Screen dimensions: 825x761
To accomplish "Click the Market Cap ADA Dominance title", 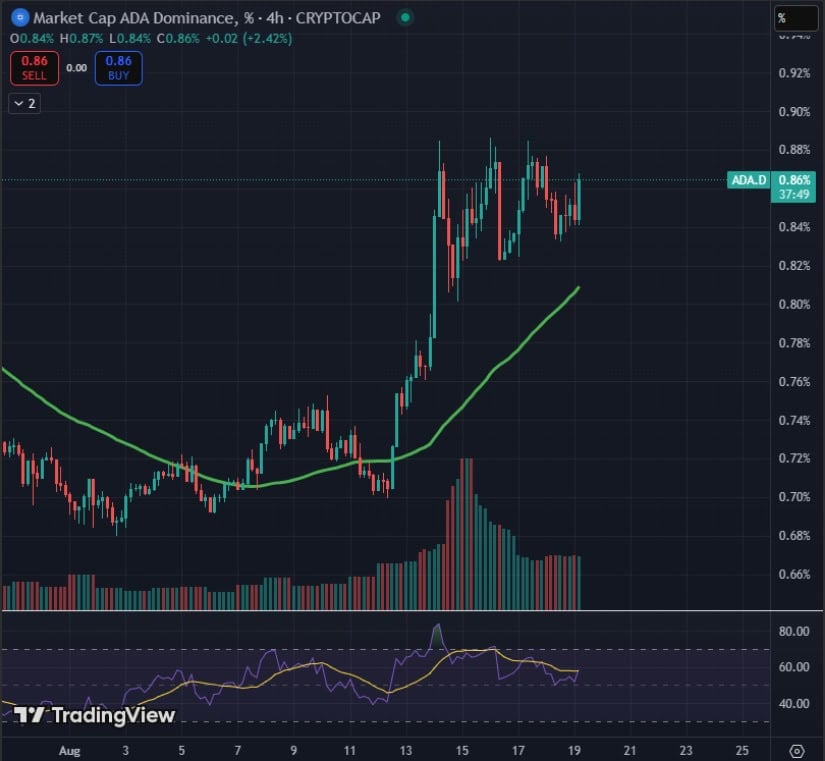I will [x=134, y=18].
